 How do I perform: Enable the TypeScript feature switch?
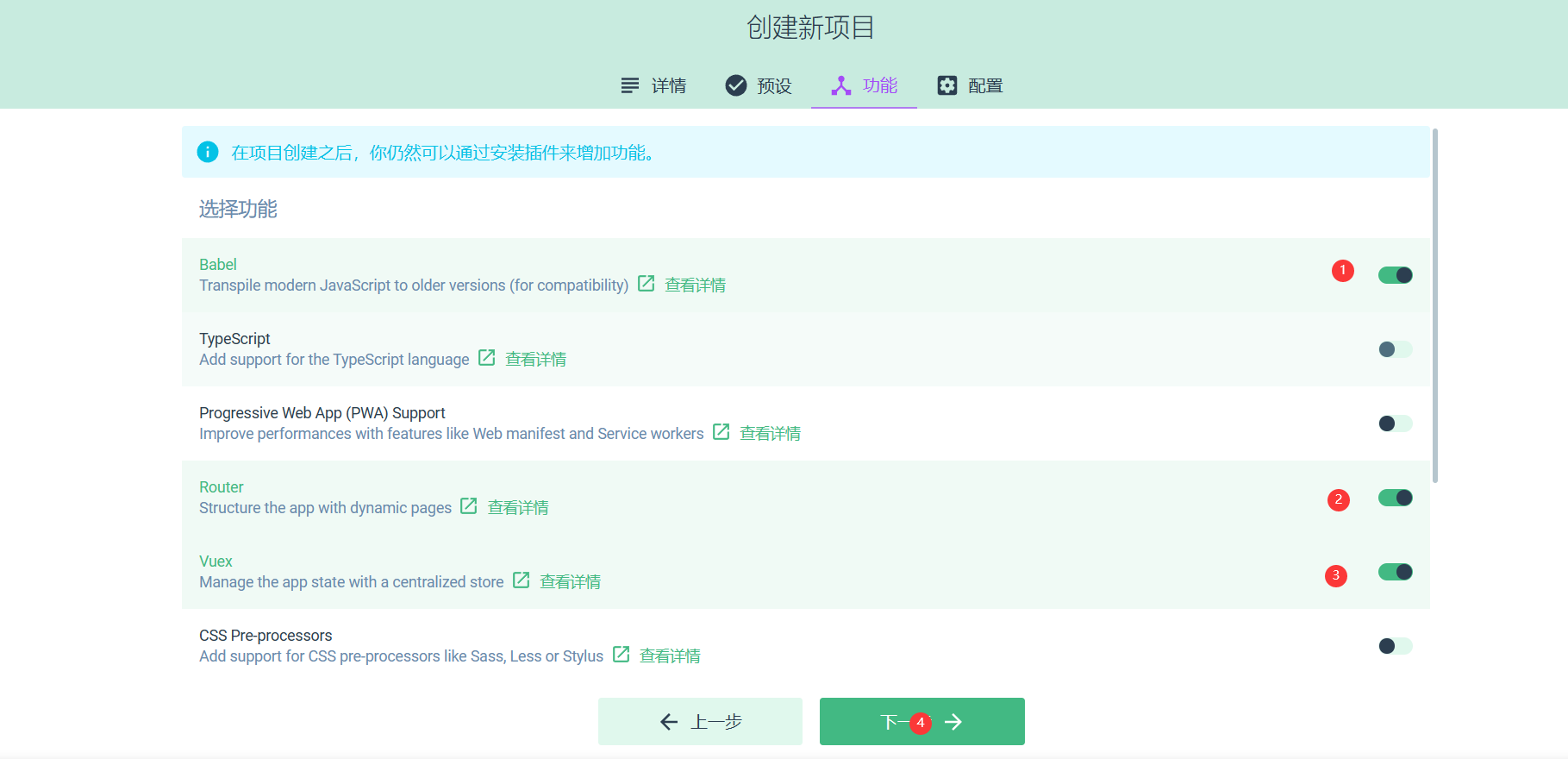(1395, 349)
